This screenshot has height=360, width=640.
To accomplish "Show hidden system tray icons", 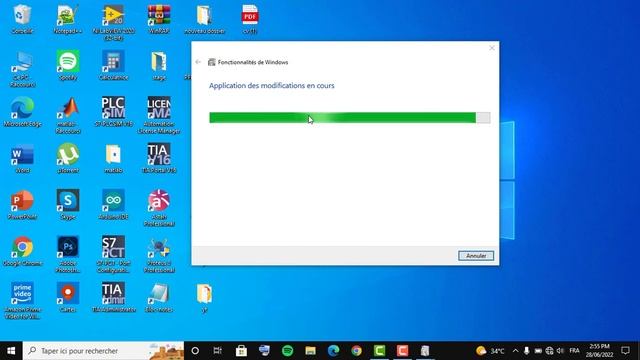I will [515, 351].
